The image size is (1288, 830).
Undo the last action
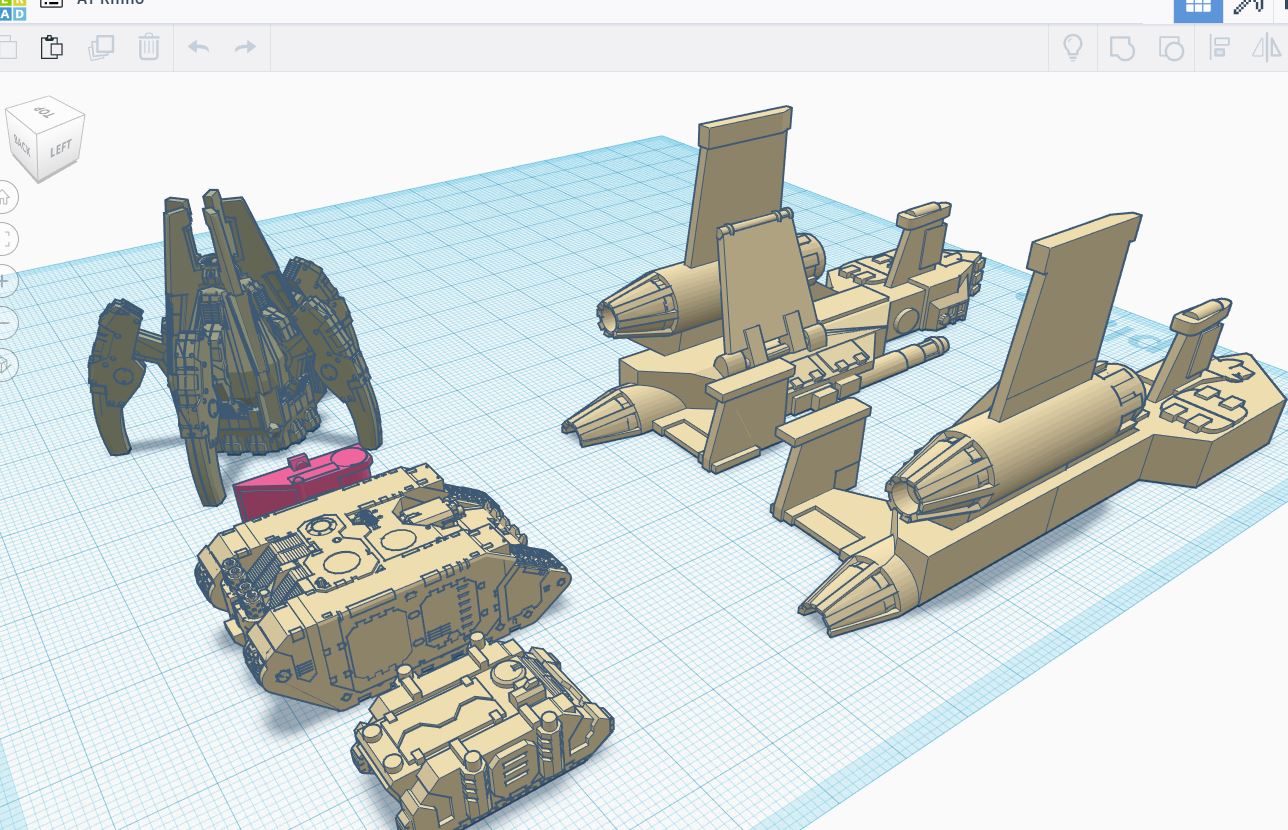coord(198,47)
